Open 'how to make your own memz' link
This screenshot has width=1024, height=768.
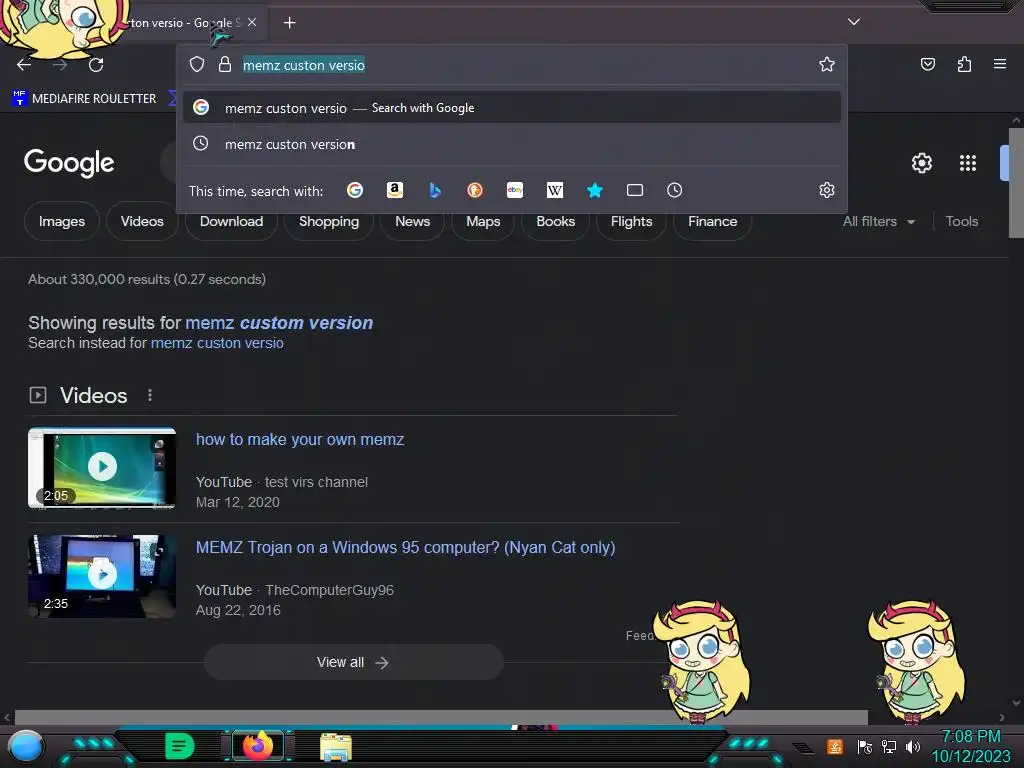300,440
